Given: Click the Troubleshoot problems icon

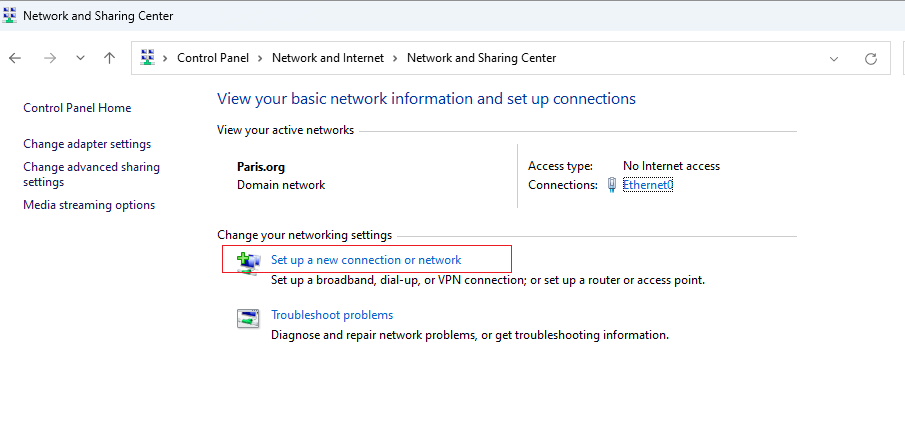Looking at the screenshot, I should tap(248, 319).
